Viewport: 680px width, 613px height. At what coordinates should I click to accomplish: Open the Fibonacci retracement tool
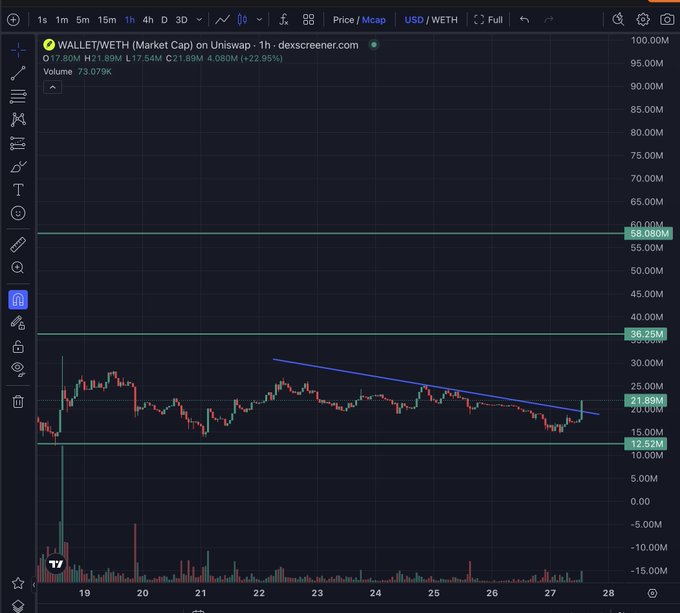(18, 96)
